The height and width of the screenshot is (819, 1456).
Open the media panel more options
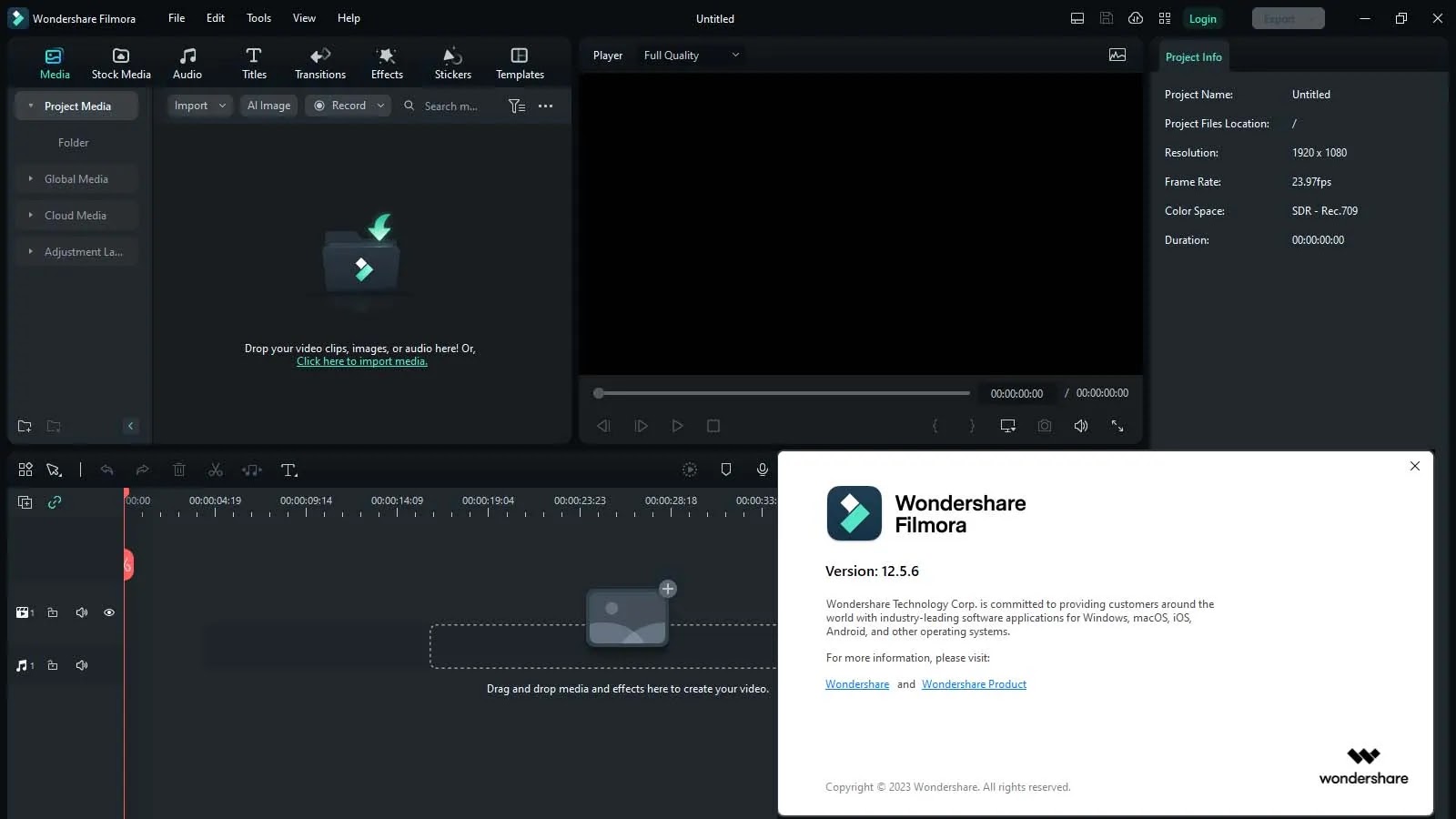click(545, 106)
